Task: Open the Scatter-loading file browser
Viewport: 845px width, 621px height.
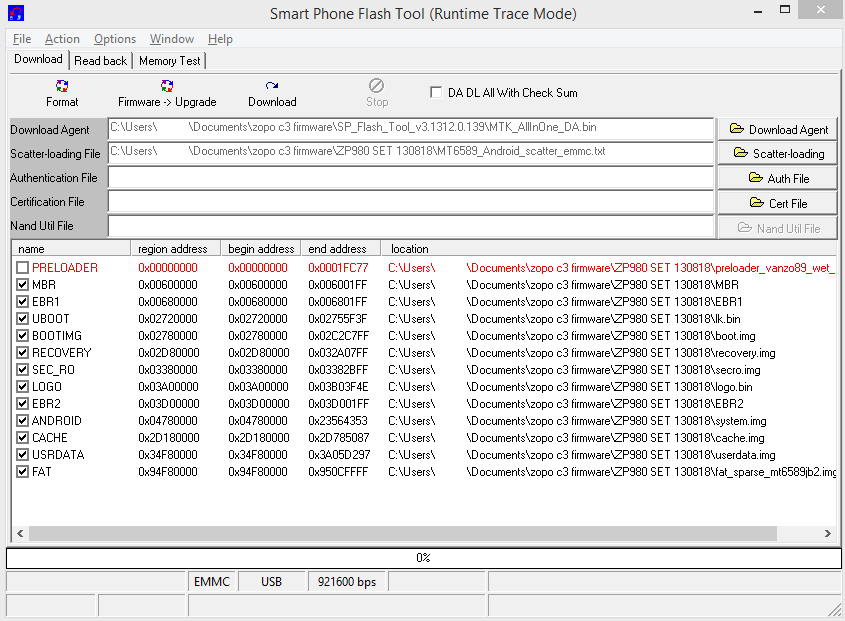Action: pos(778,154)
